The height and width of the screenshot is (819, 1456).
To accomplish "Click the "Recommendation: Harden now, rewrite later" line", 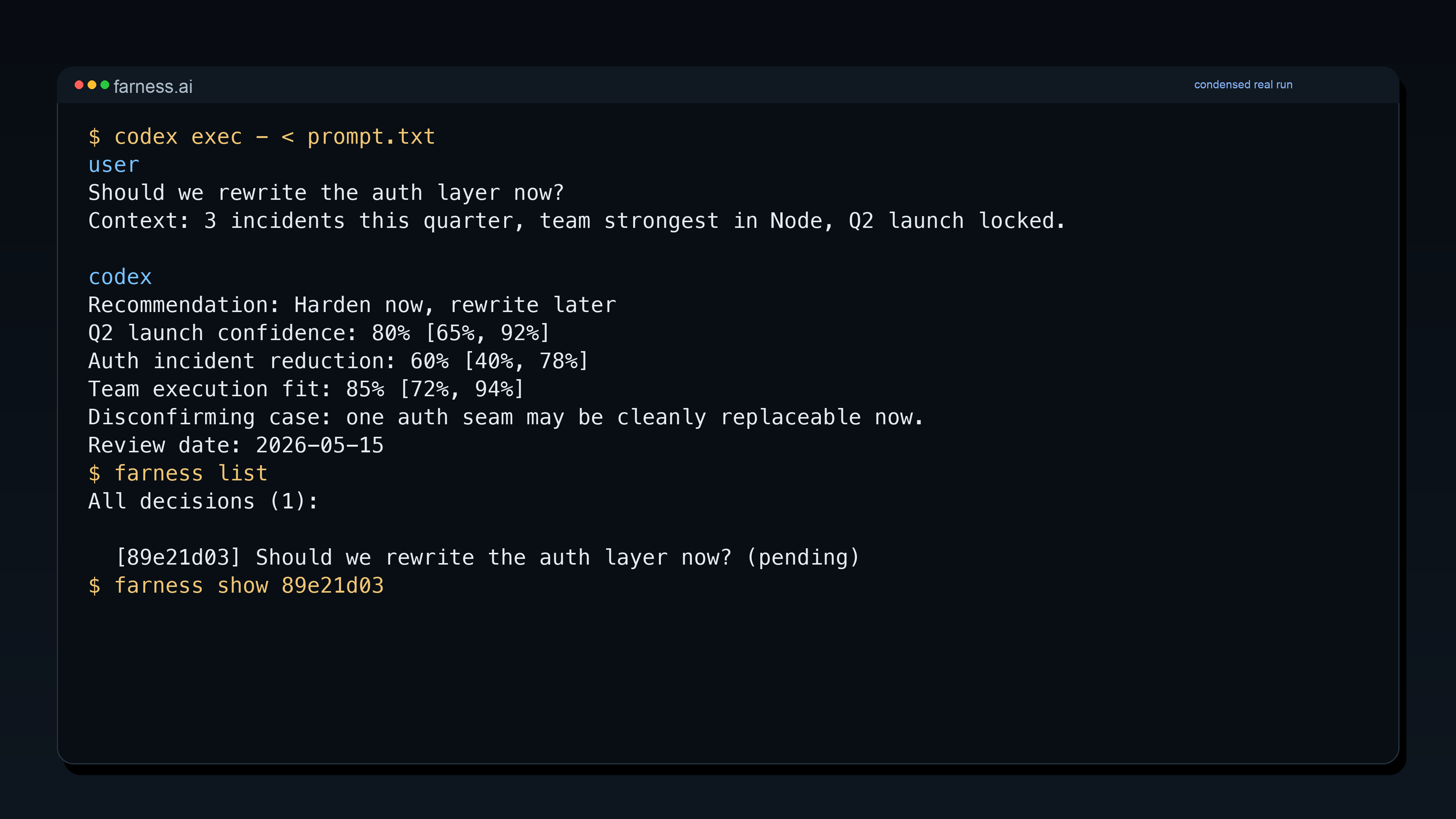I will click(x=352, y=305).
